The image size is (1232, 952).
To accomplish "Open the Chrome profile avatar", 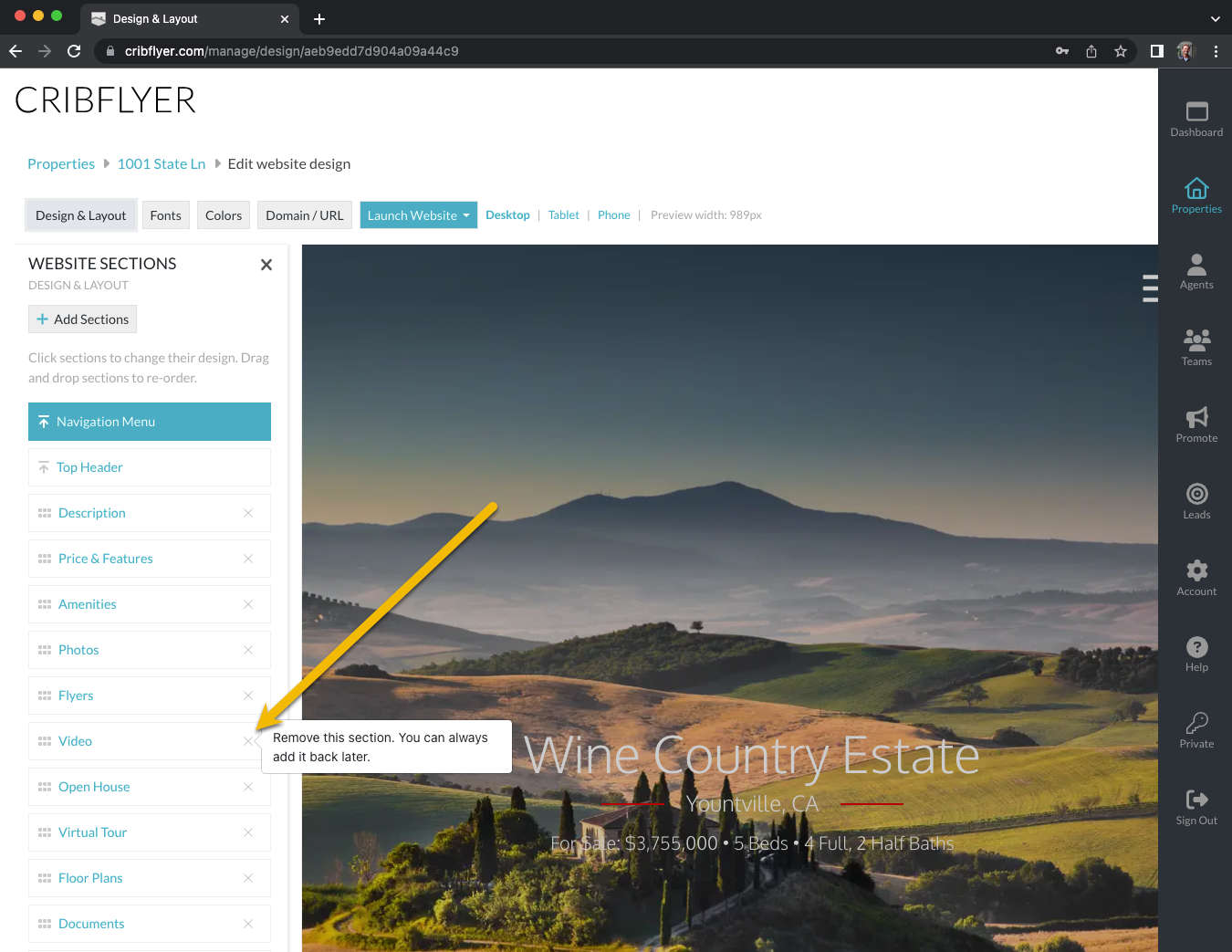I will (1185, 51).
